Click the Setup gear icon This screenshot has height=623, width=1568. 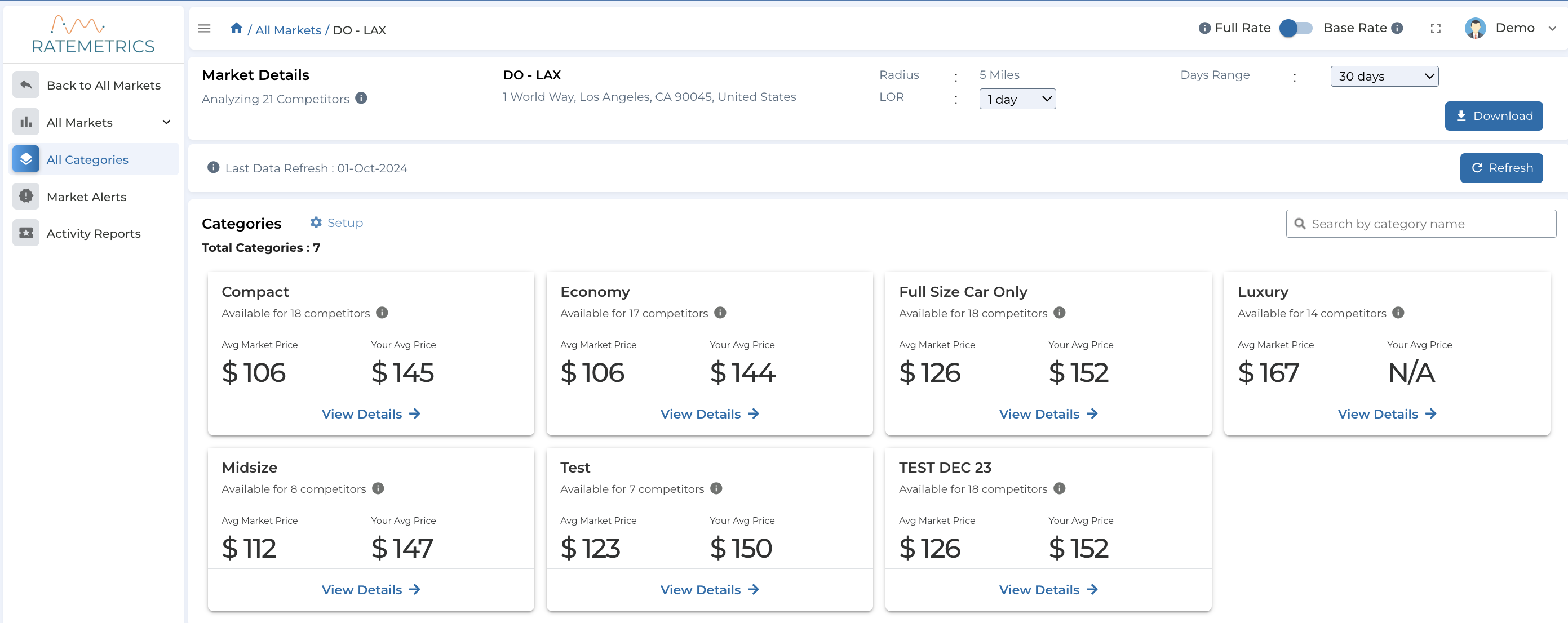point(316,222)
